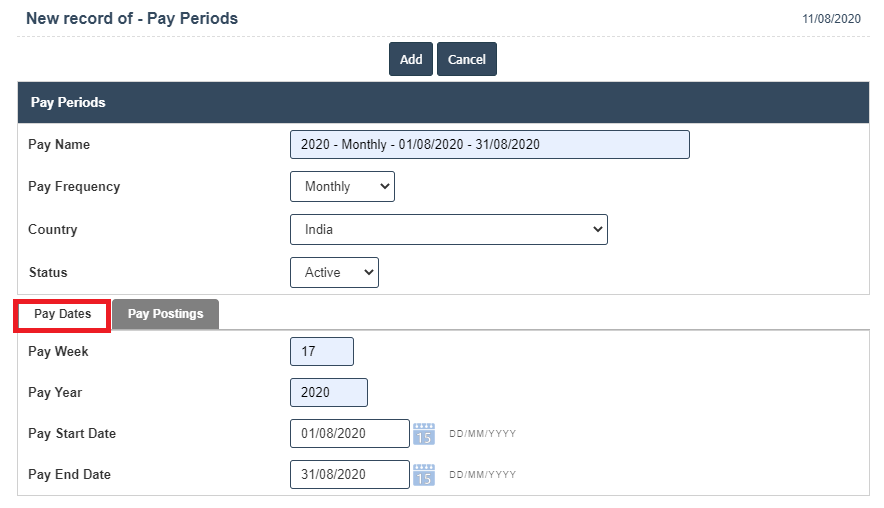Click the Pay Periods section header bar
The width and height of the screenshot is (884, 508).
point(443,103)
